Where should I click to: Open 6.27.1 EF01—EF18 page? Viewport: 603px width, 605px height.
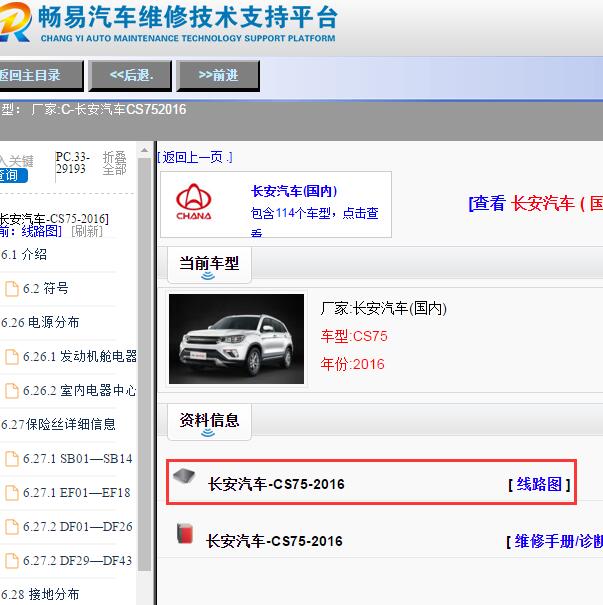[x=76, y=492]
